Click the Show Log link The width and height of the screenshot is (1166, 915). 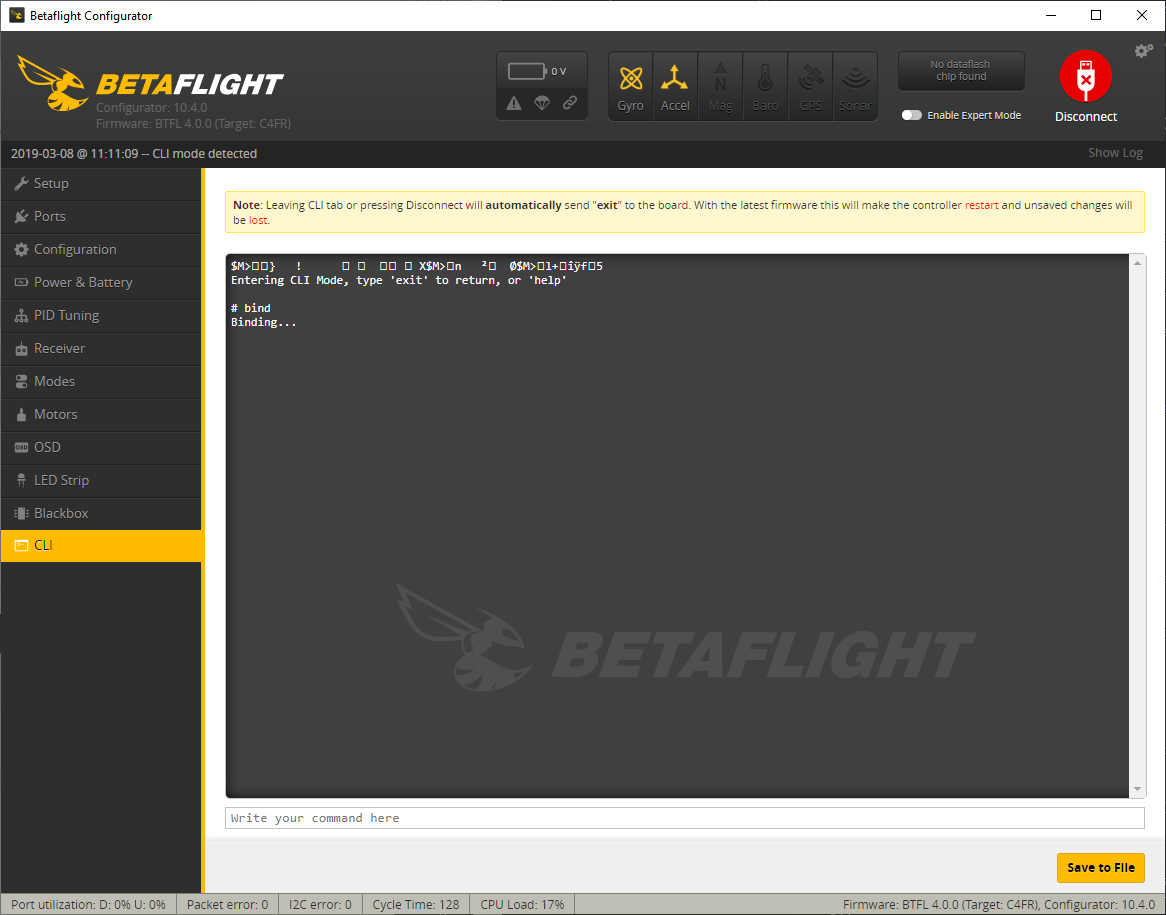coord(1115,152)
